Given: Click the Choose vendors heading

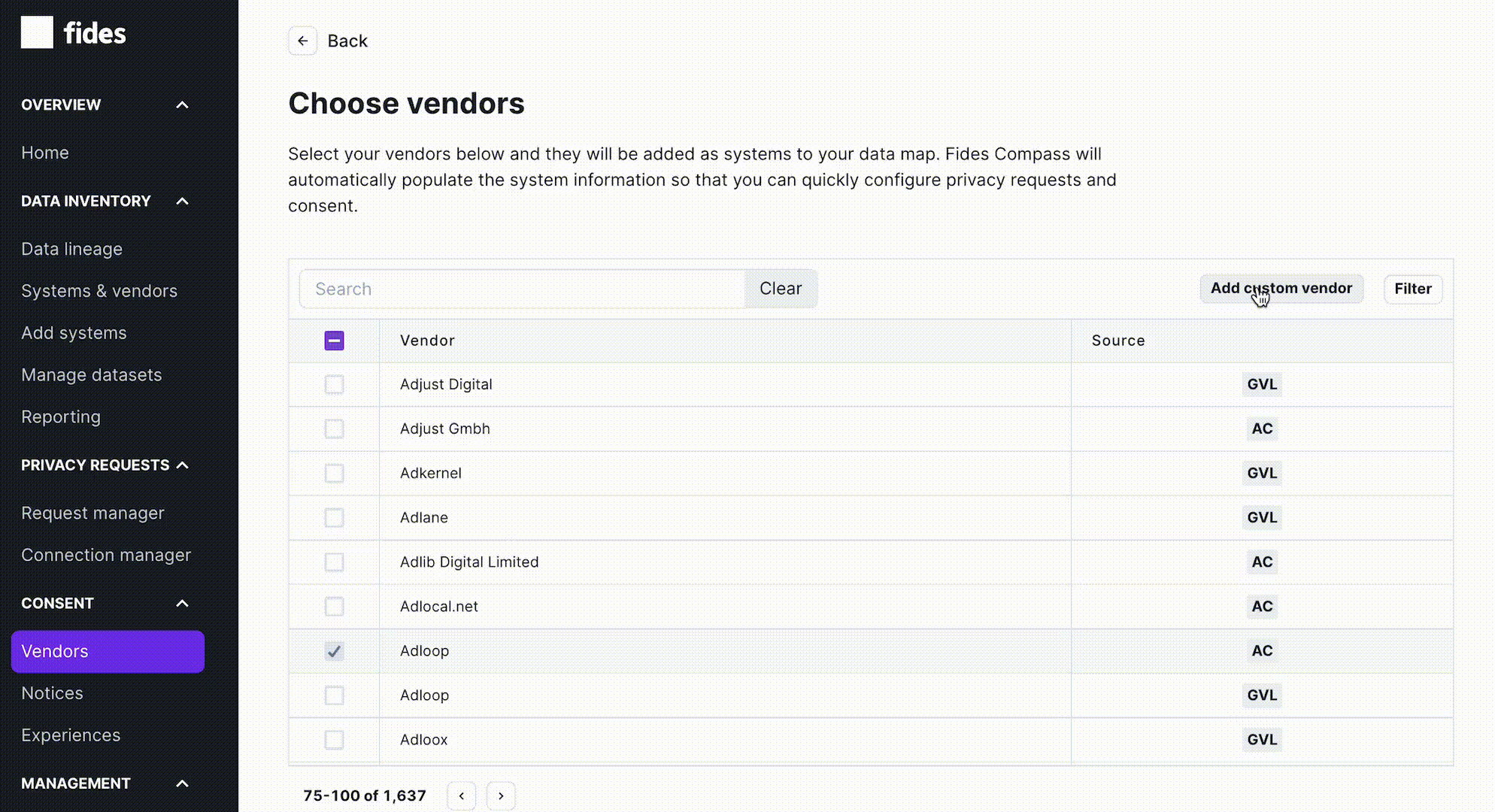Looking at the screenshot, I should [x=406, y=104].
